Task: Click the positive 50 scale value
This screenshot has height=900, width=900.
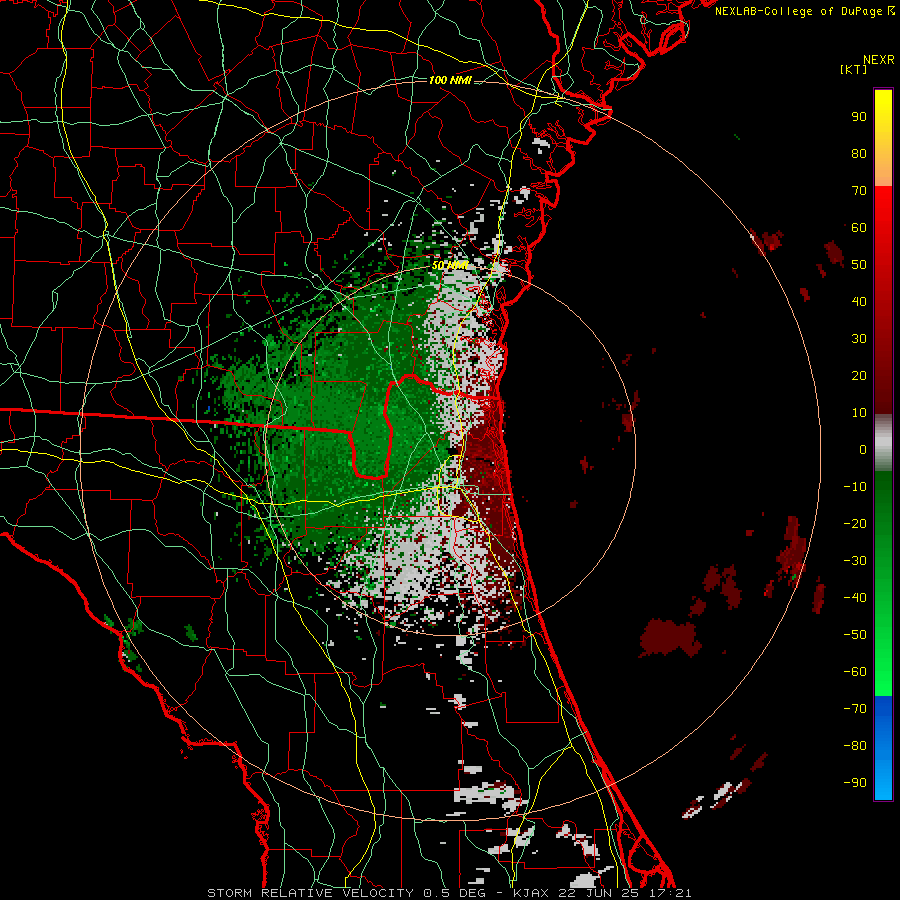Action: coord(859,265)
